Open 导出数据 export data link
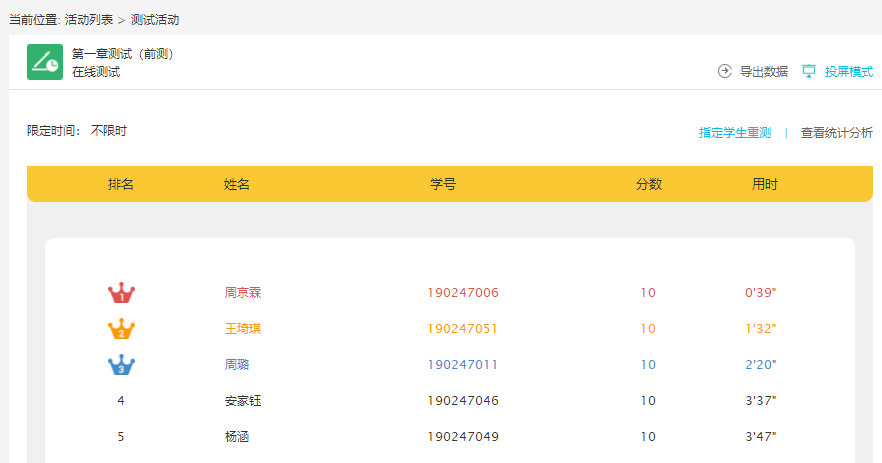This screenshot has height=463, width=882. click(763, 72)
